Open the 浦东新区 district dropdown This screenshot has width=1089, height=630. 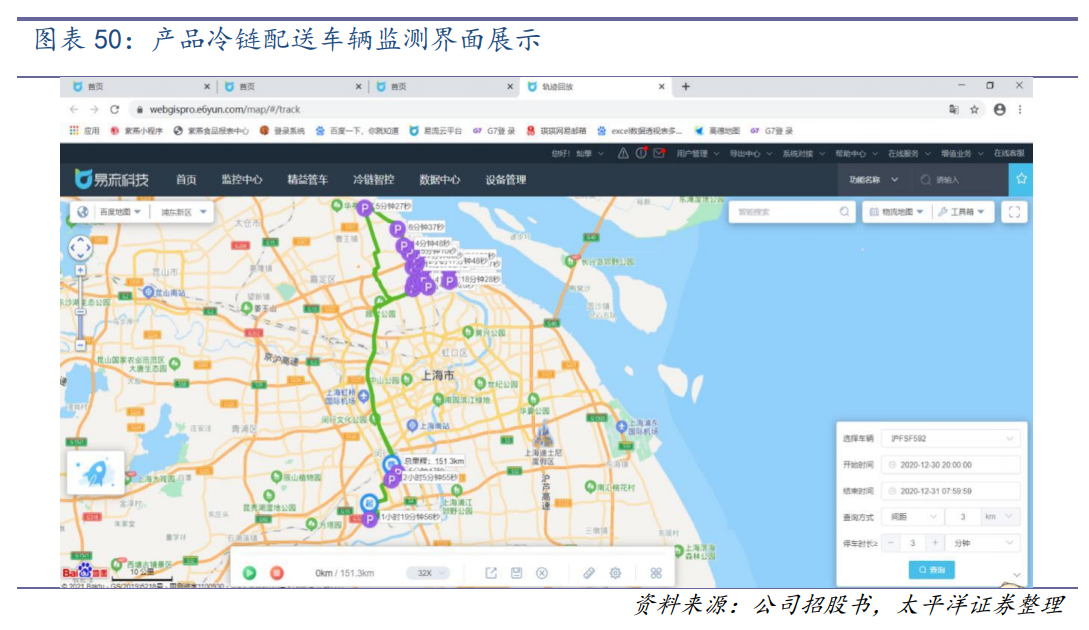coord(183,212)
